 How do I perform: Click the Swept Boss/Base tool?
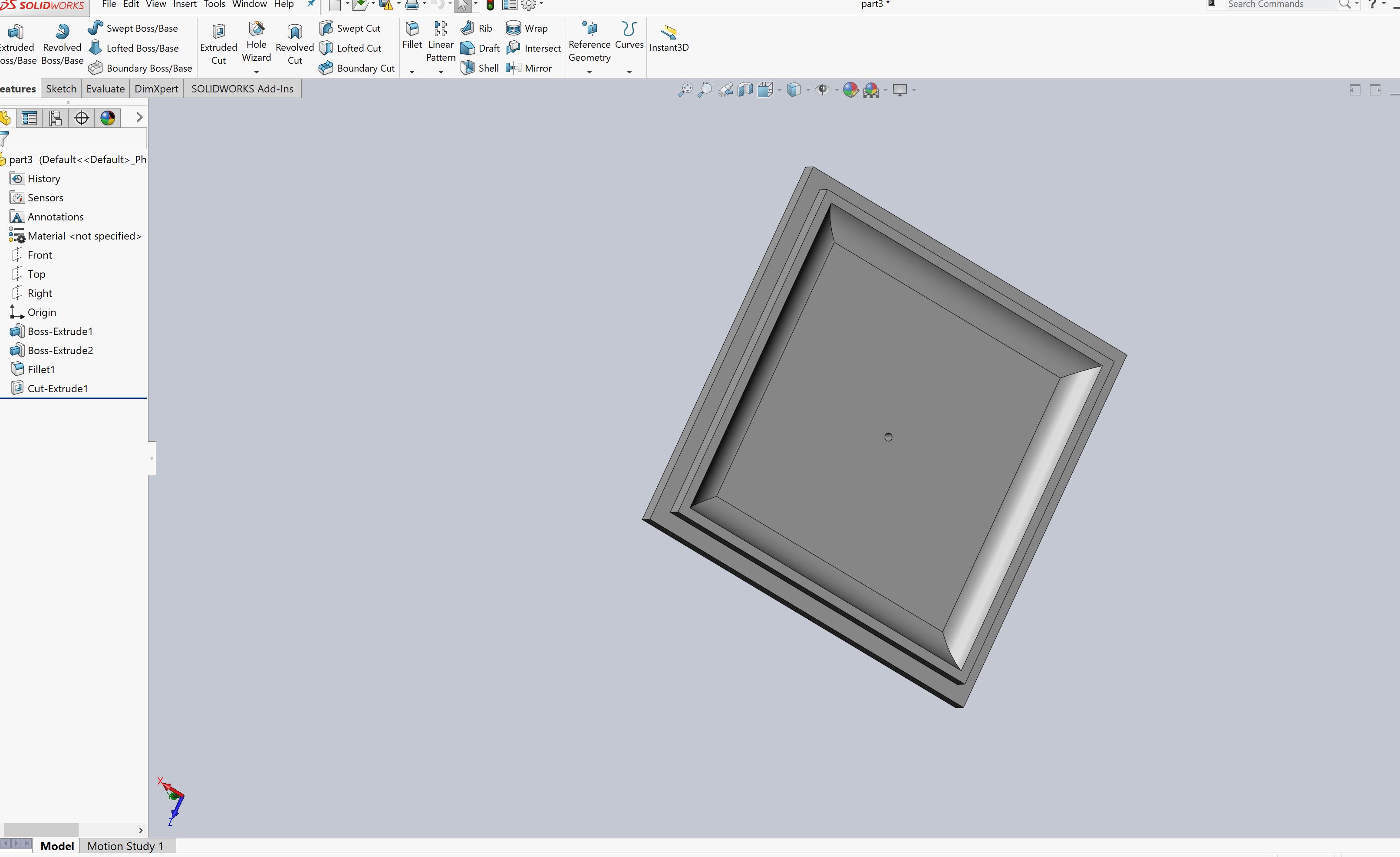(x=133, y=28)
